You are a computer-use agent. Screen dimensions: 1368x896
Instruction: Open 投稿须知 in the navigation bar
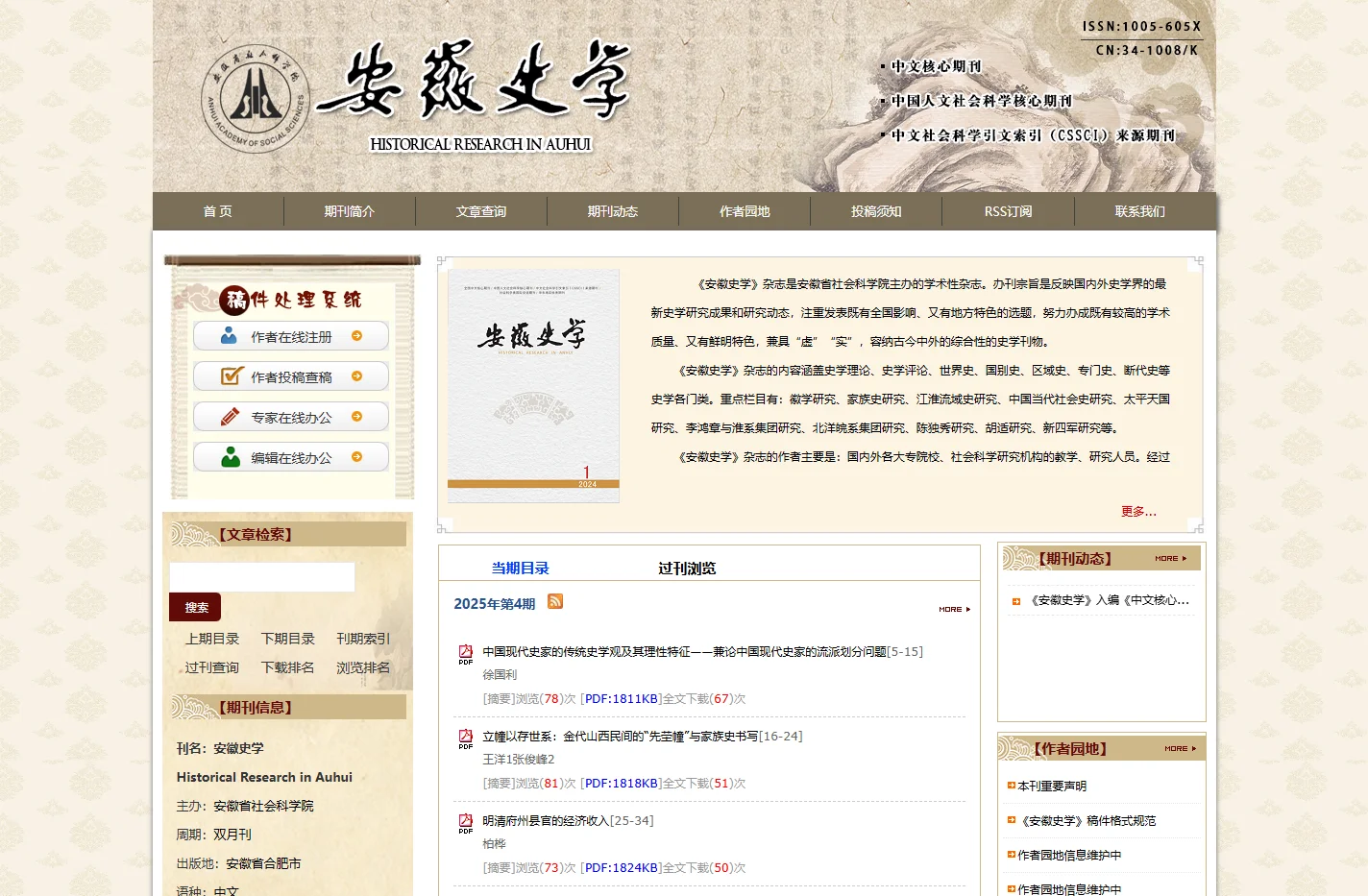(876, 211)
